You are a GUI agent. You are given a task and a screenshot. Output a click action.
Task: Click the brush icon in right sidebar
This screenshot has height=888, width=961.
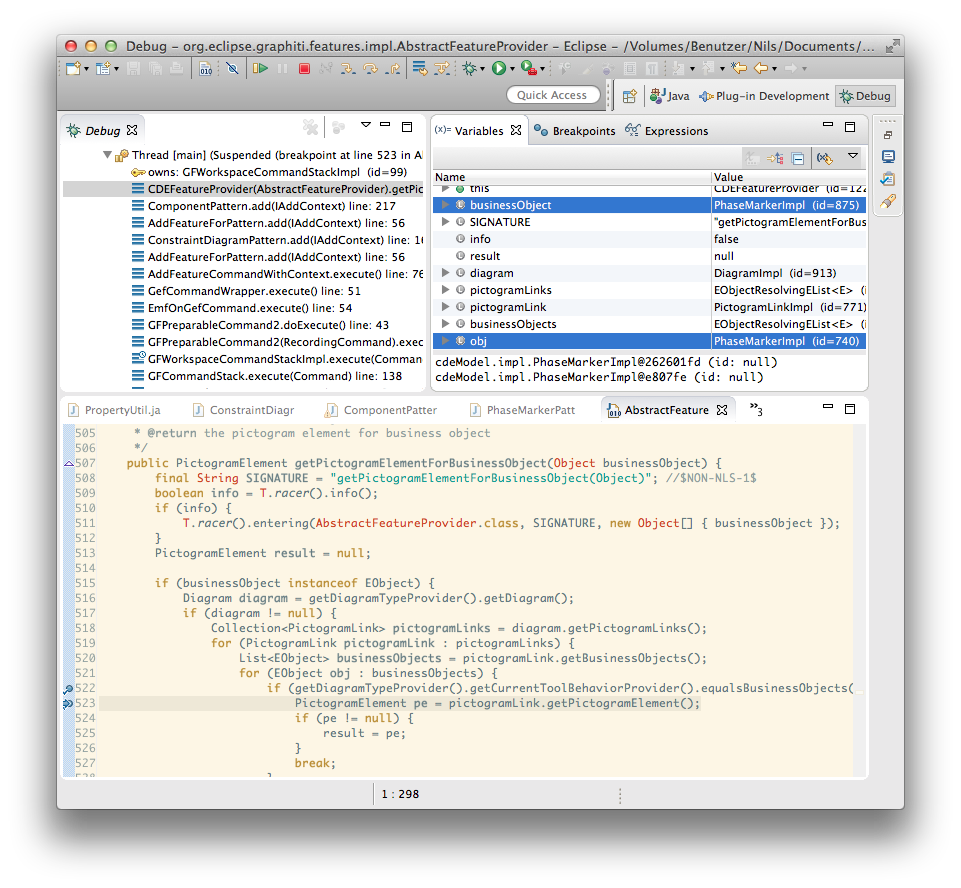tap(888, 201)
